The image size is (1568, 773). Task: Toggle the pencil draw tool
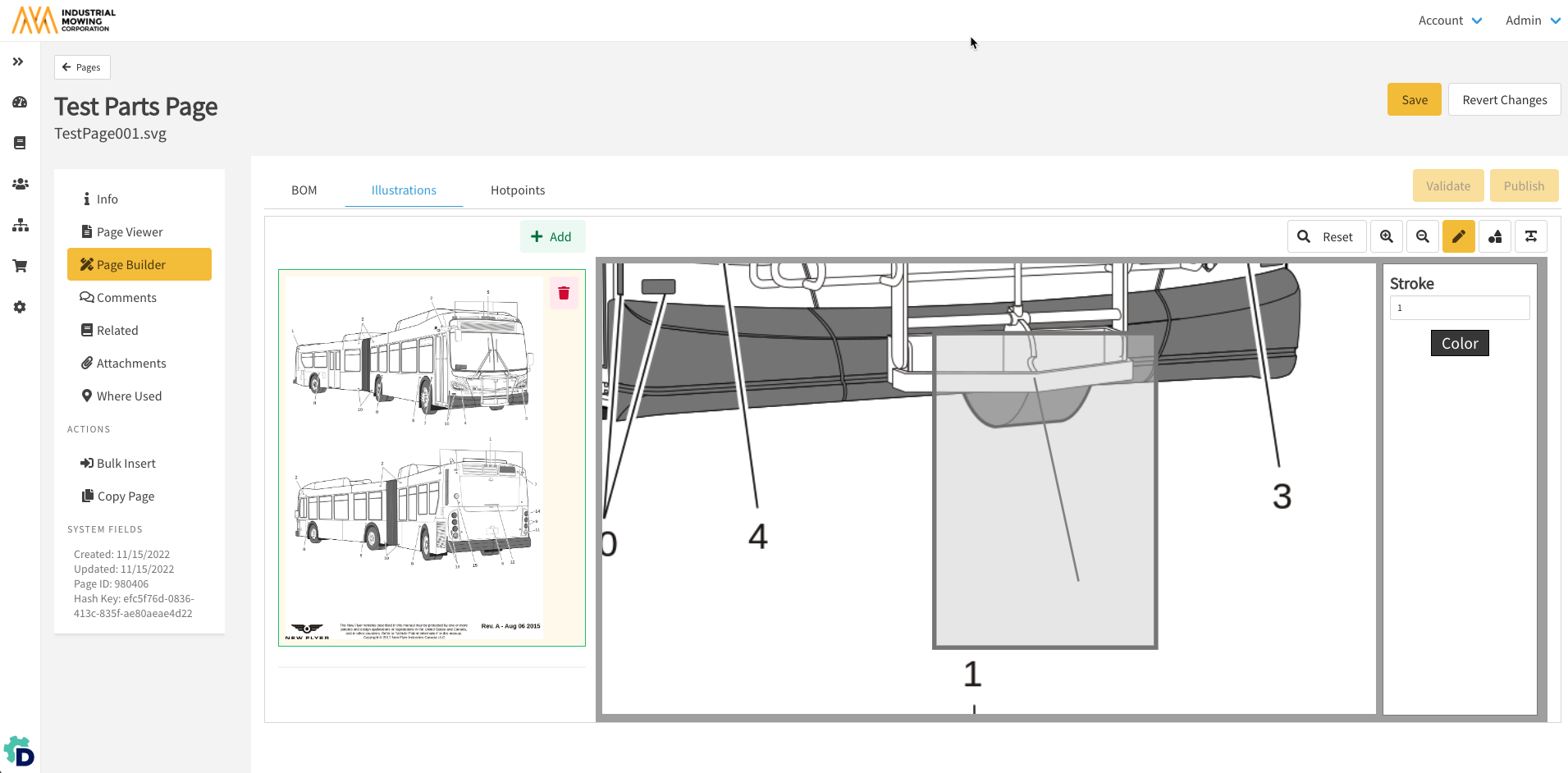coord(1458,236)
